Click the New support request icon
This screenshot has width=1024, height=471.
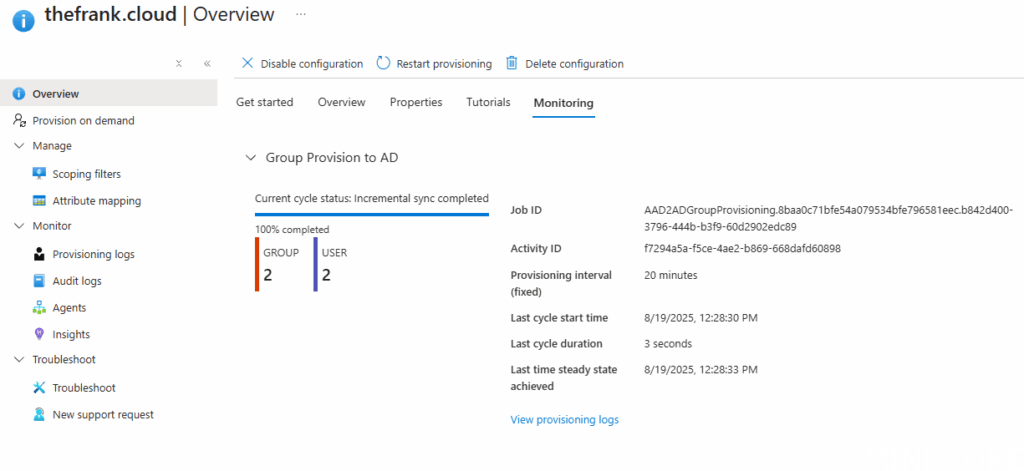click(x=39, y=414)
